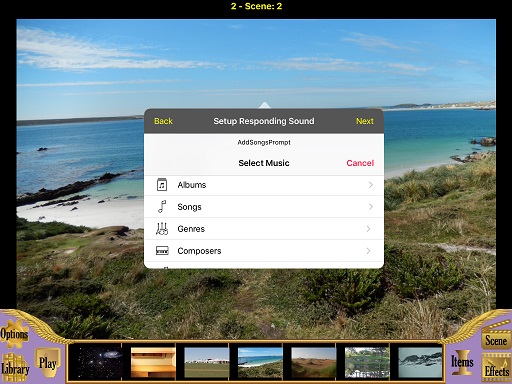Go Back in Setup Responding Sound
Image resolution: width=512 pixels, height=384 pixels.
click(x=163, y=121)
